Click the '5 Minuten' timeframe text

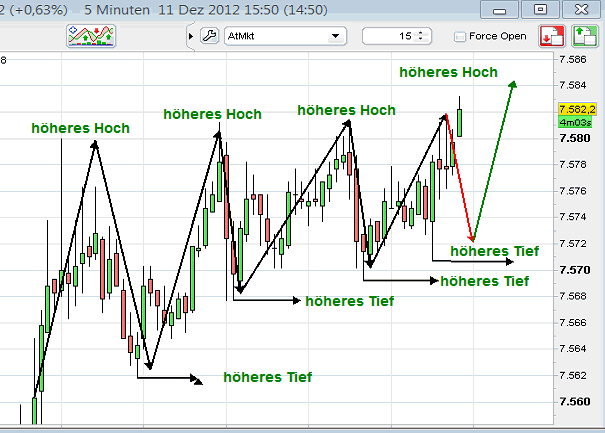(x=117, y=10)
